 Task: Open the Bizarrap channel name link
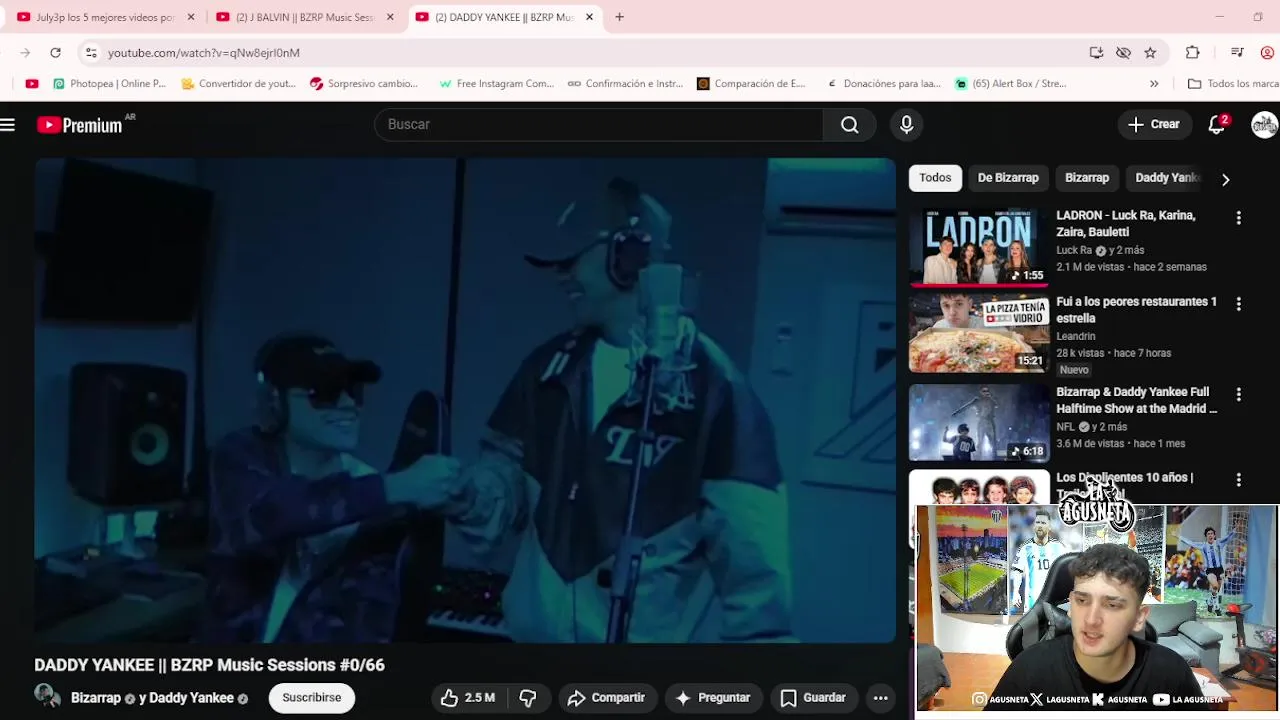[x=96, y=698]
